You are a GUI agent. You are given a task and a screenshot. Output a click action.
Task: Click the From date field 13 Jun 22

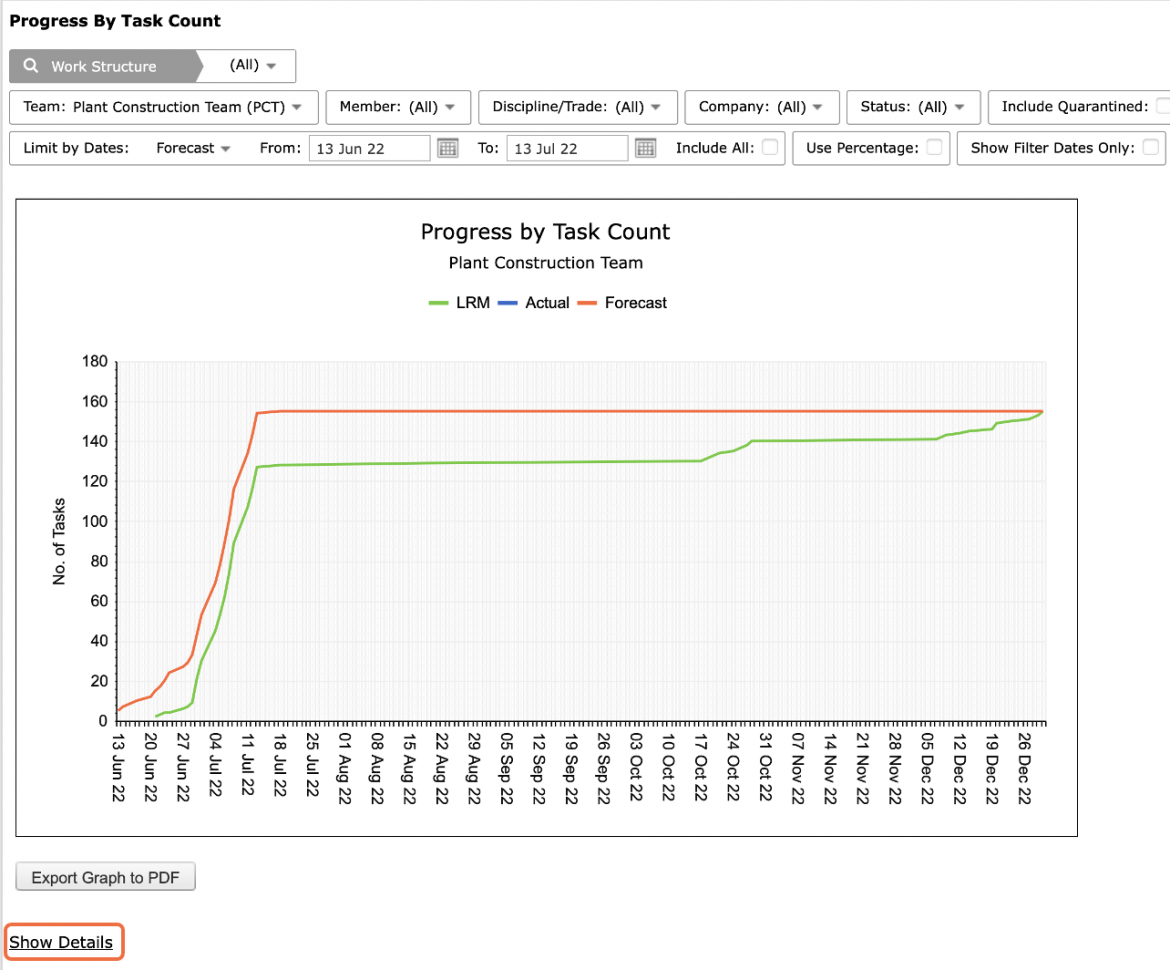click(369, 148)
